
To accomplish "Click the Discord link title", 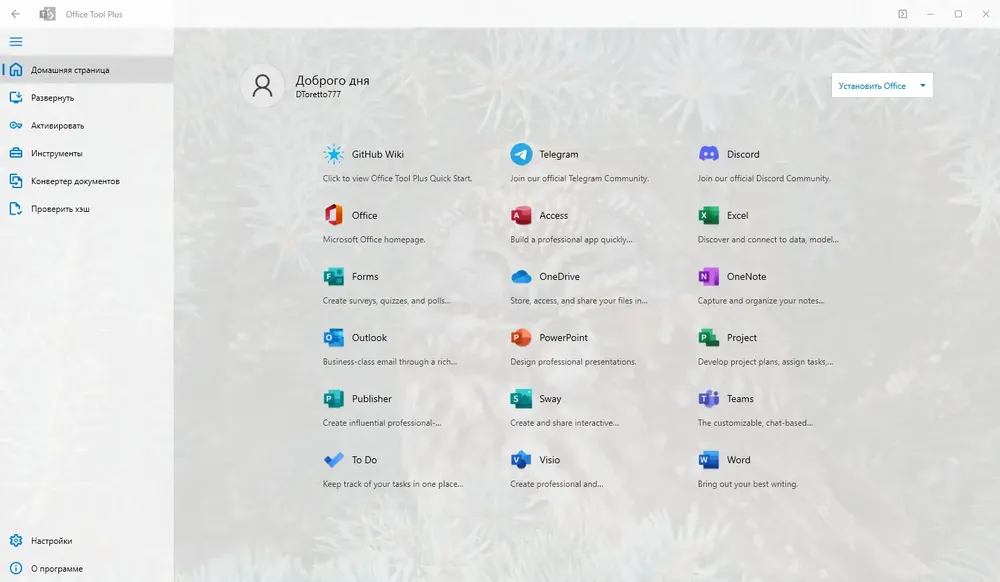I will [743, 154].
